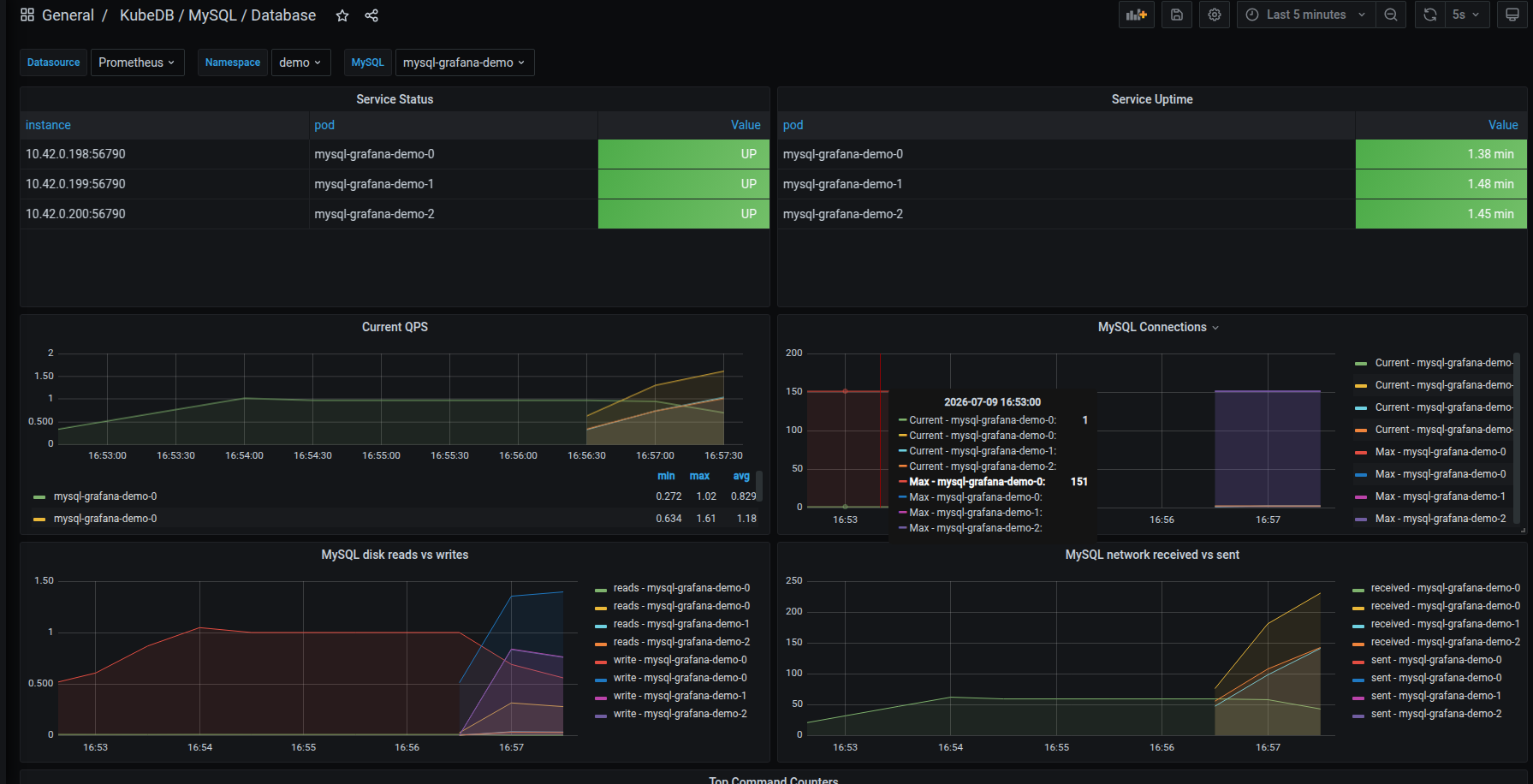Cycle the view mode monitor icon
The width and height of the screenshot is (1533, 784).
[x=1512, y=15]
